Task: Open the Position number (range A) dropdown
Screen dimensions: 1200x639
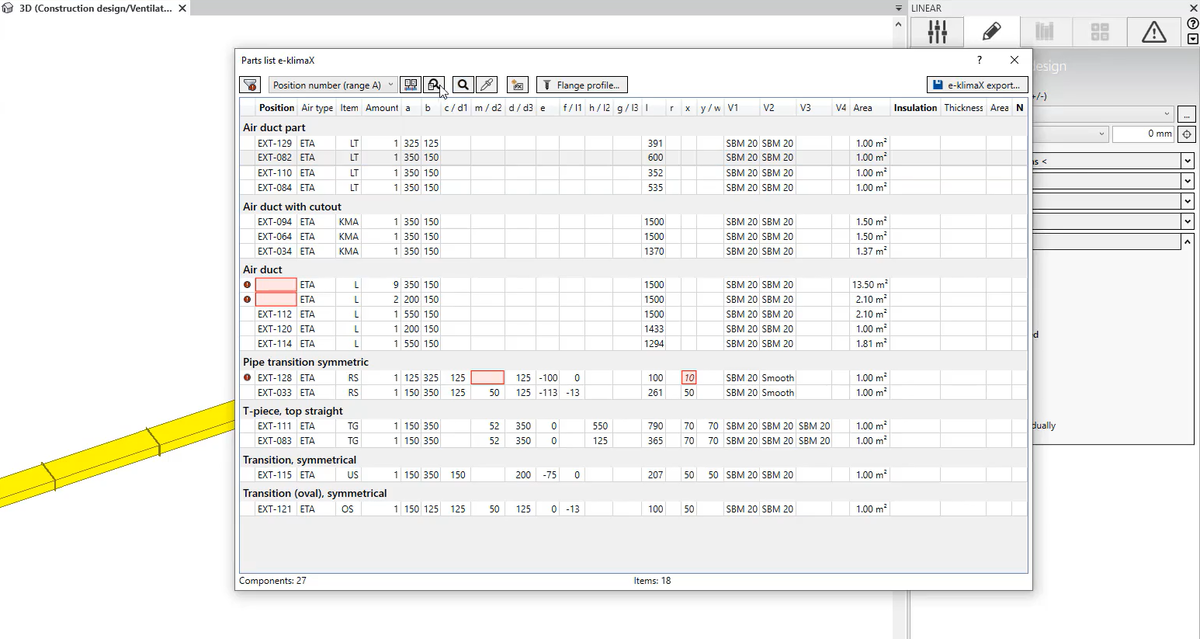Action: click(333, 85)
